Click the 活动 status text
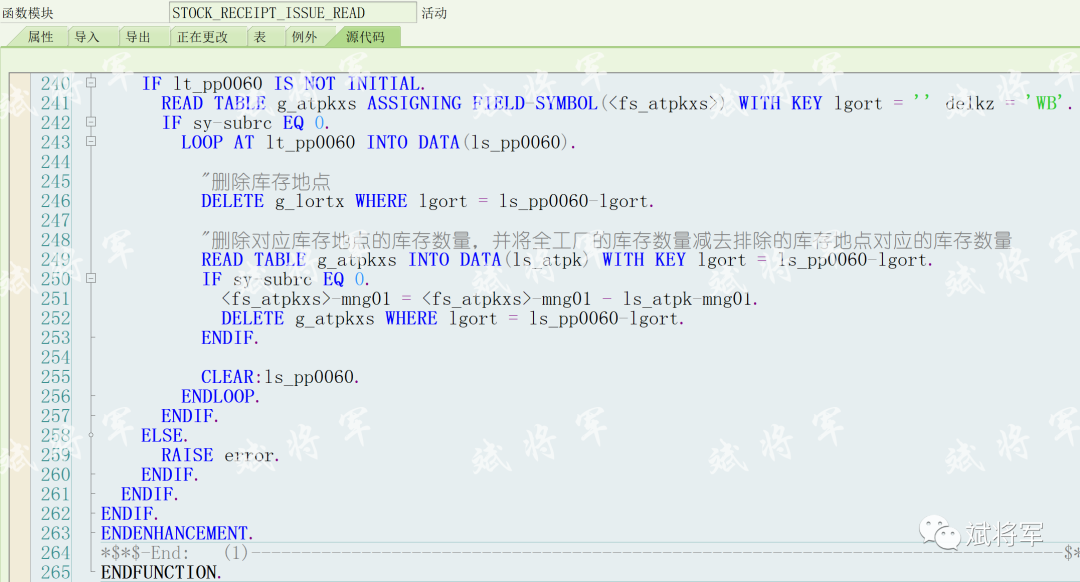The image size is (1080, 582). click(x=434, y=13)
